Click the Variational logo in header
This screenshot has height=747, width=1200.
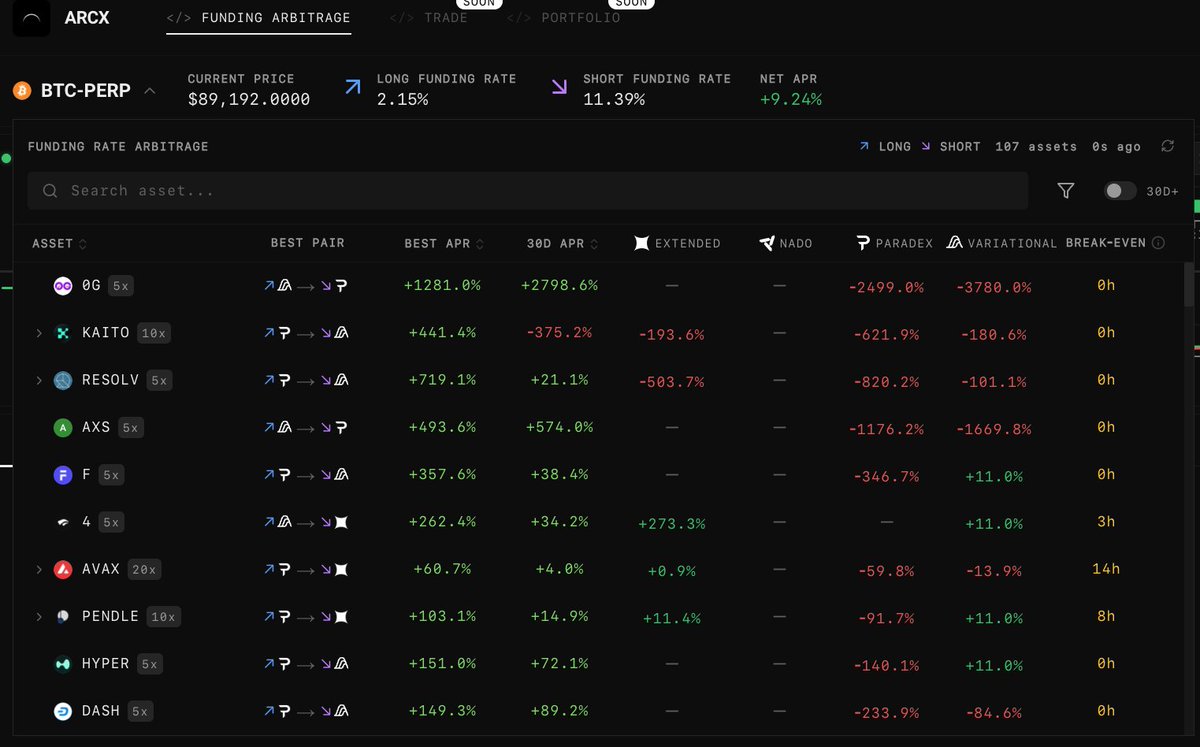[954, 243]
